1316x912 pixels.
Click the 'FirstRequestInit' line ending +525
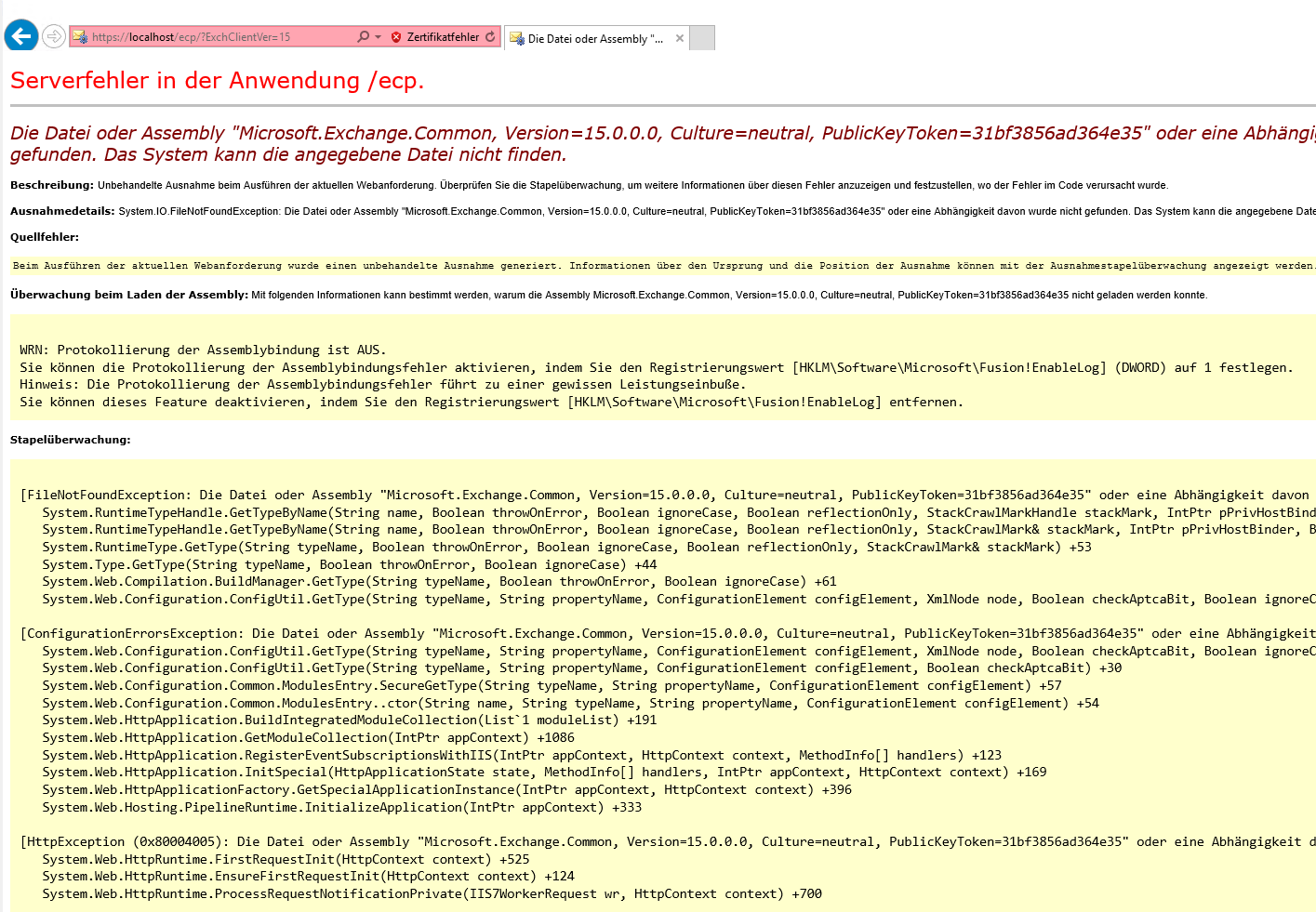point(286,859)
